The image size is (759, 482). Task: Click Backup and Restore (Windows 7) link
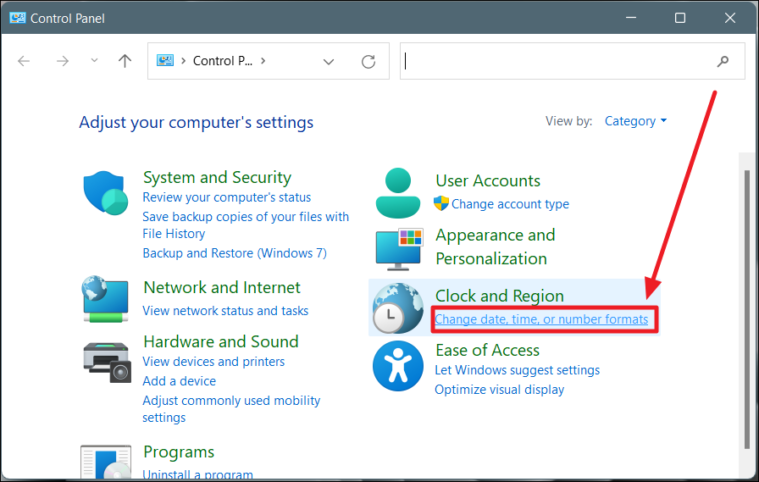(234, 253)
